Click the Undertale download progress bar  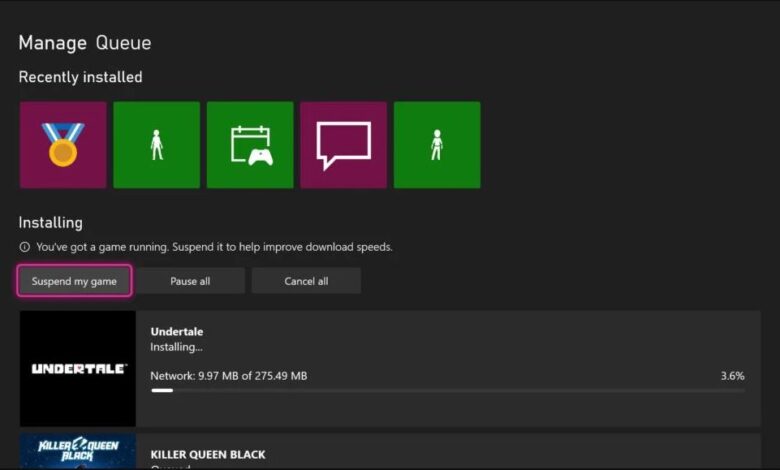(x=448, y=390)
